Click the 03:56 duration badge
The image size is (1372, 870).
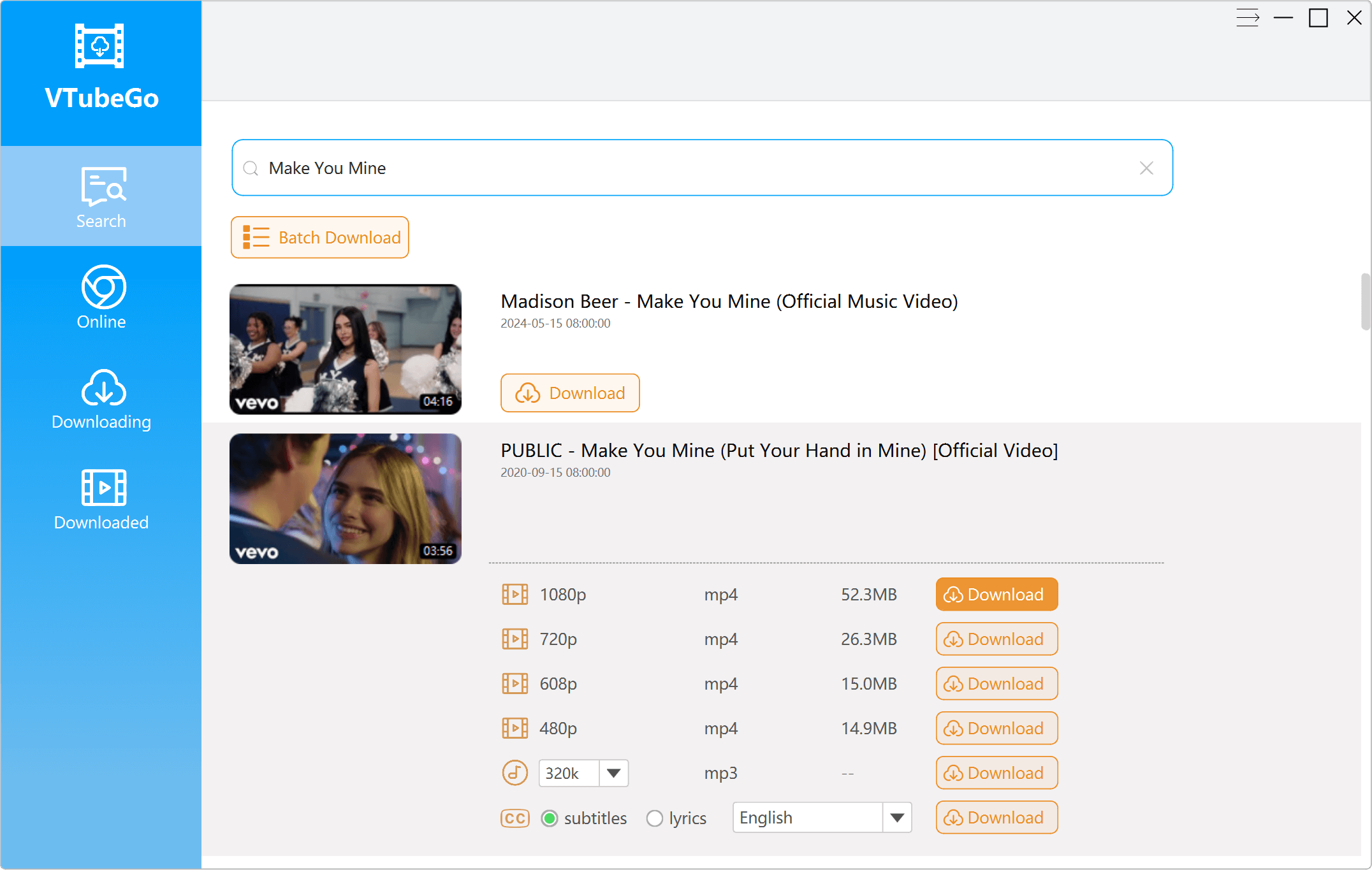pyautogui.click(x=438, y=551)
